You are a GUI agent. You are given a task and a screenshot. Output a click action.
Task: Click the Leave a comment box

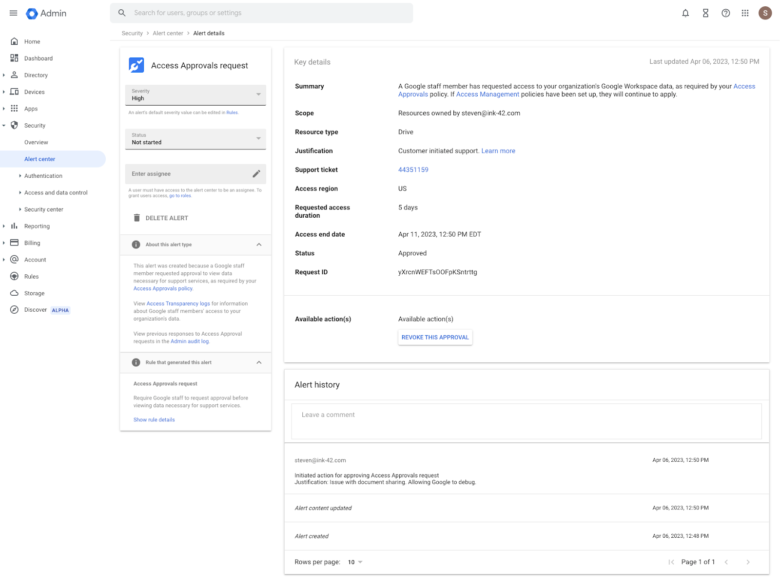click(526, 421)
